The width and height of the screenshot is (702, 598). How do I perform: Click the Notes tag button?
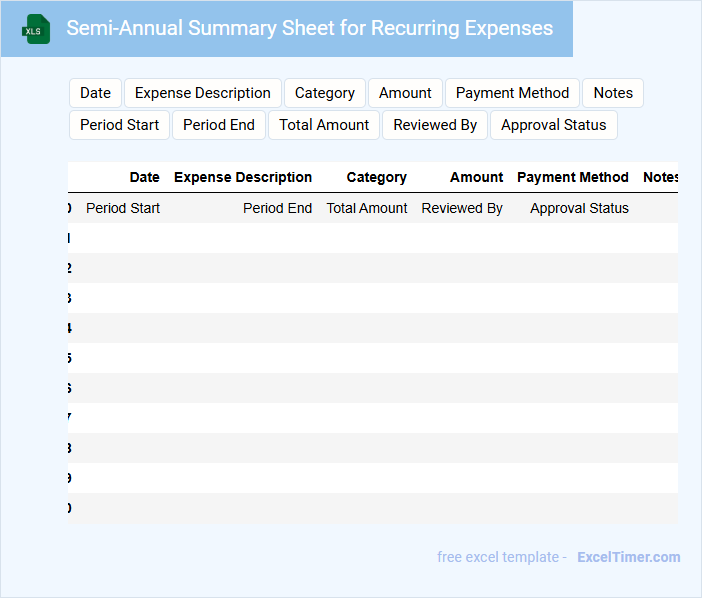613,93
